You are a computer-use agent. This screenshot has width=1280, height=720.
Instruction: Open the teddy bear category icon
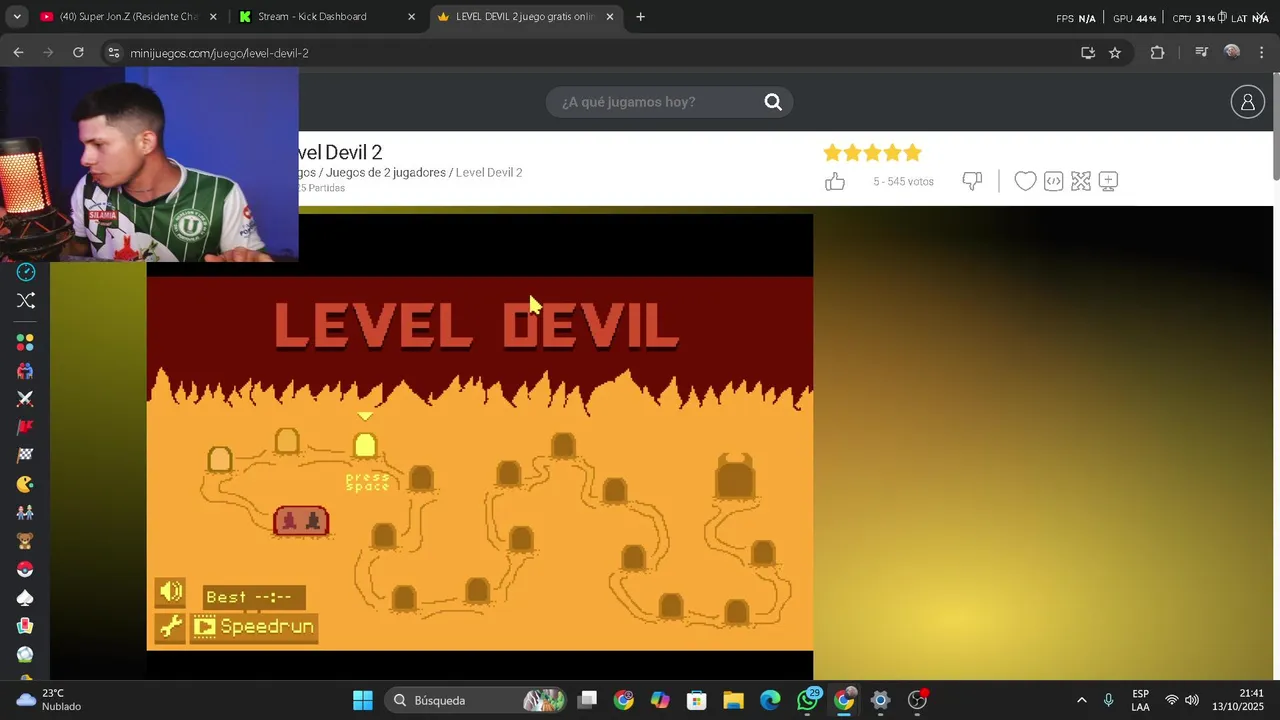point(26,541)
